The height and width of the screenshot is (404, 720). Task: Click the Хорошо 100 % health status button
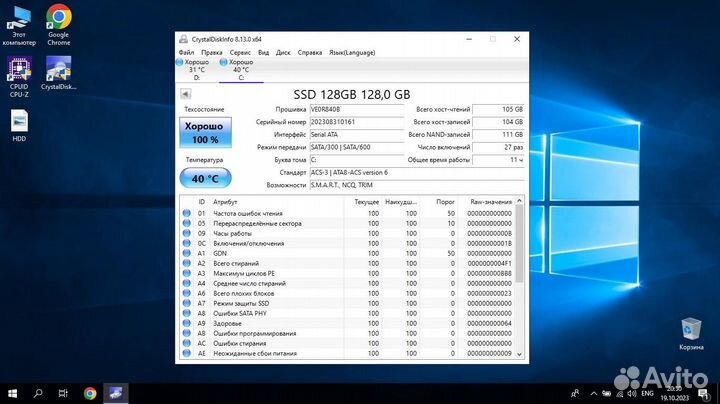tap(205, 133)
